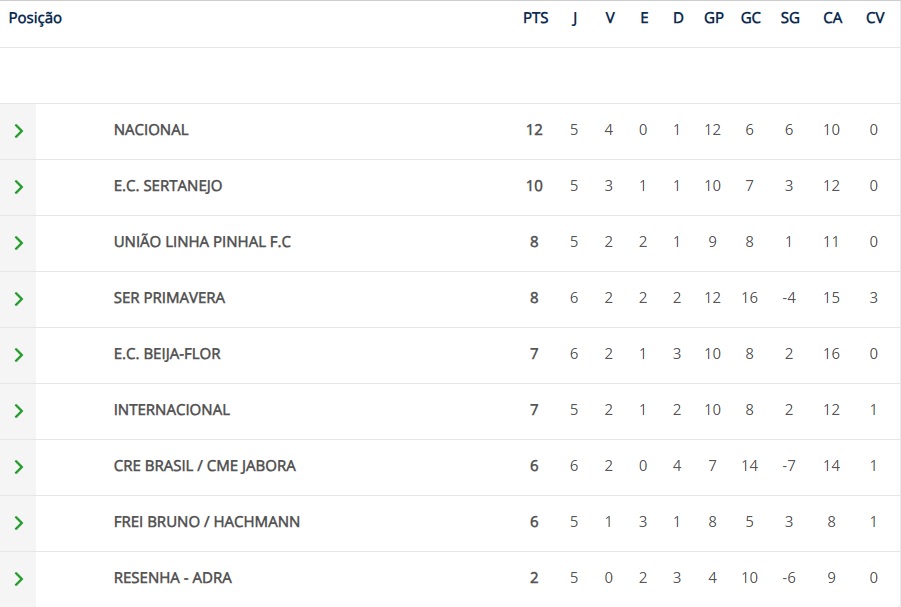Viewport: 901px width, 607px height.
Task: Click the GP column header
Action: tap(714, 18)
